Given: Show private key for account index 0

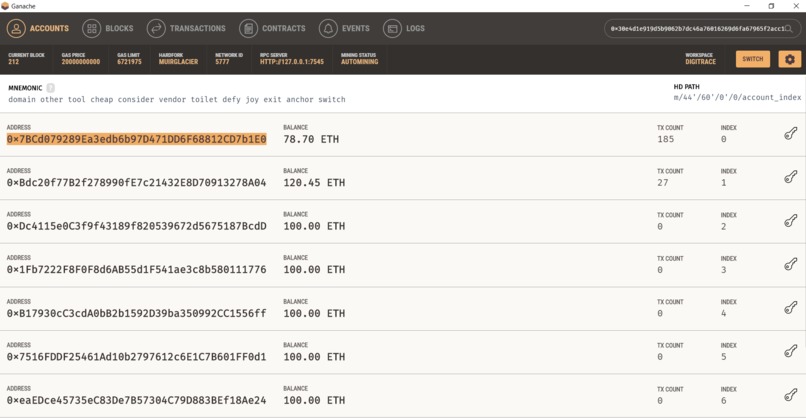Looking at the screenshot, I should (791, 134).
